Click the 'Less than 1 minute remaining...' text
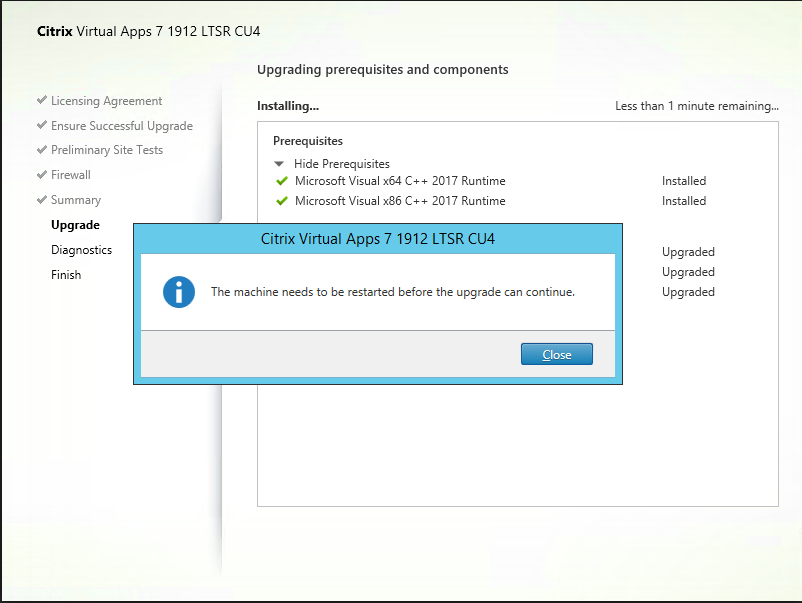 coord(697,106)
